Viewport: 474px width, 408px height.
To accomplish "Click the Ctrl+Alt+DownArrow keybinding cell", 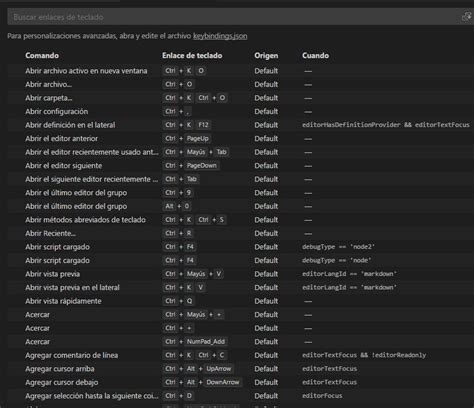I will click(x=203, y=382).
